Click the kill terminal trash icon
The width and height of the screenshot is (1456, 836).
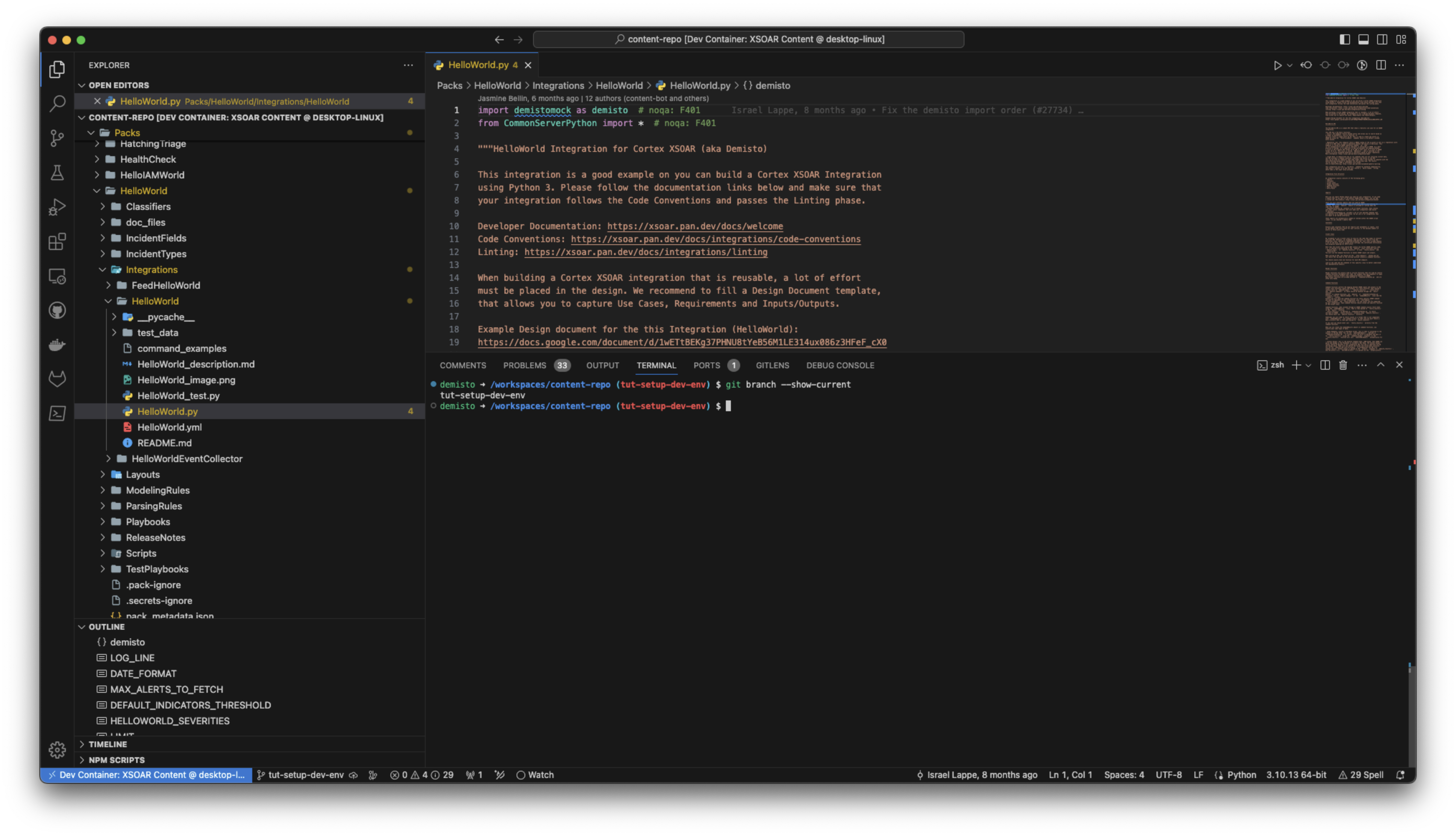[x=1343, y=365]
